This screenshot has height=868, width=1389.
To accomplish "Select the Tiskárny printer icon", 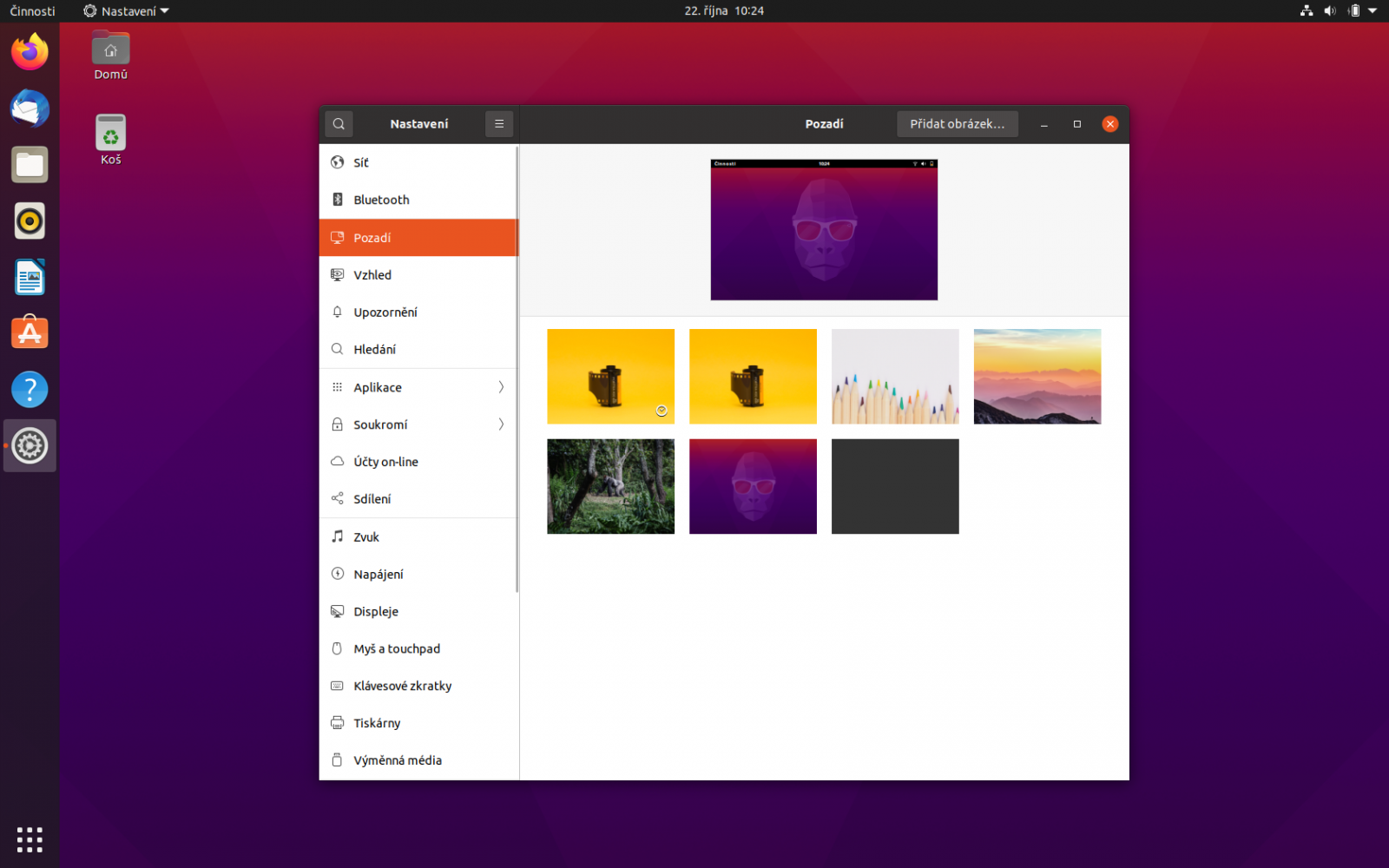I will 338,722.
